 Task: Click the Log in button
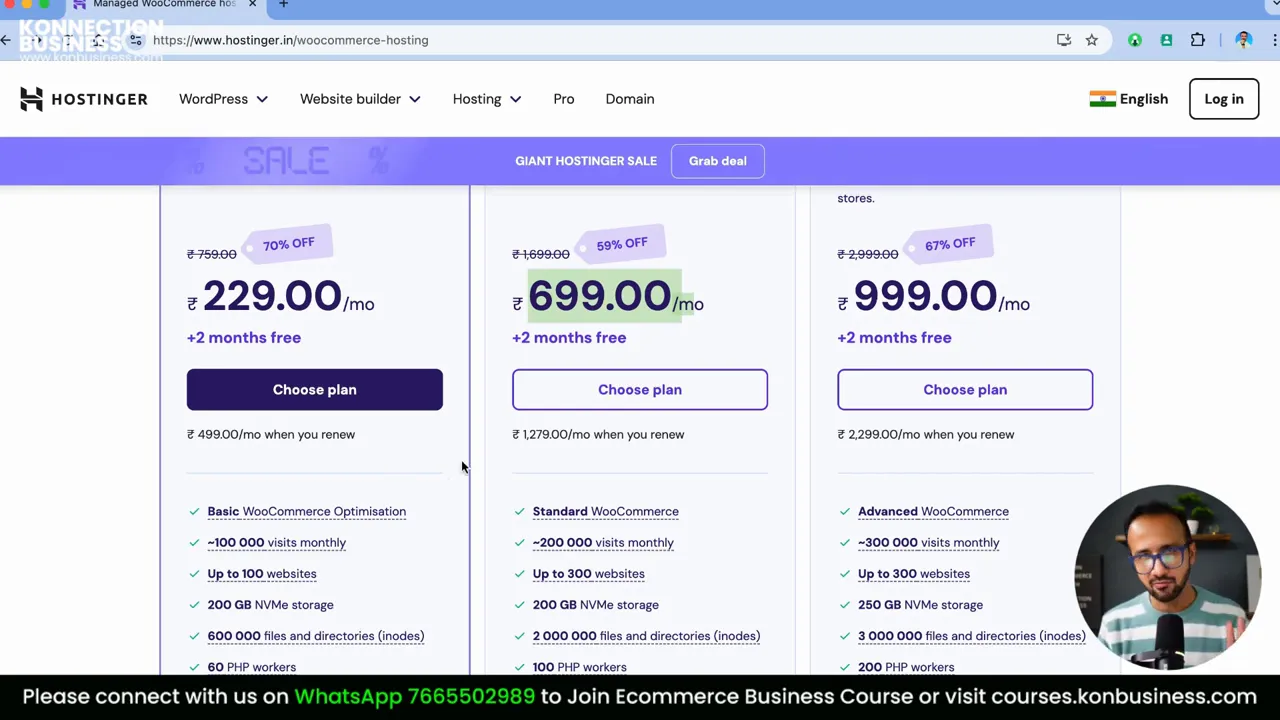pos(1224,99)
